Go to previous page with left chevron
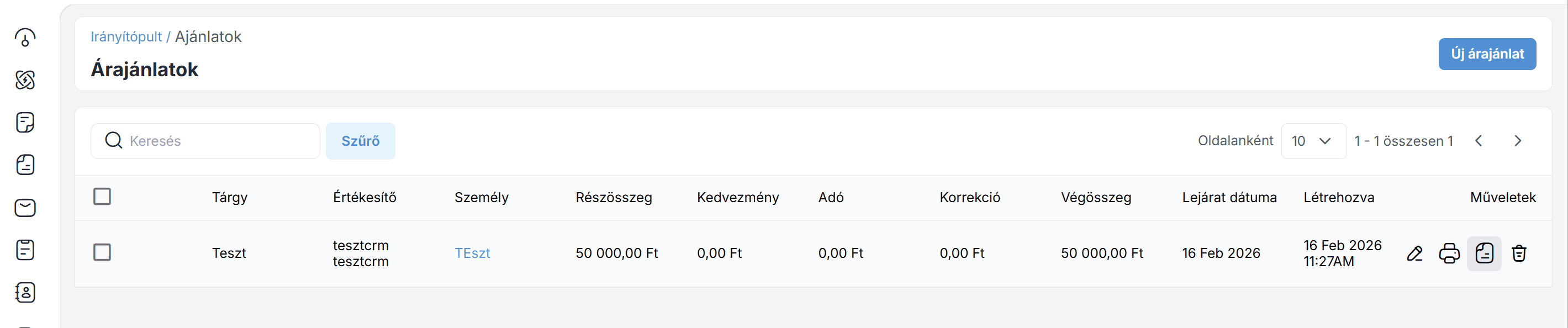The width and height of the screenshot is (1568, 328). tap(1479, 141)
